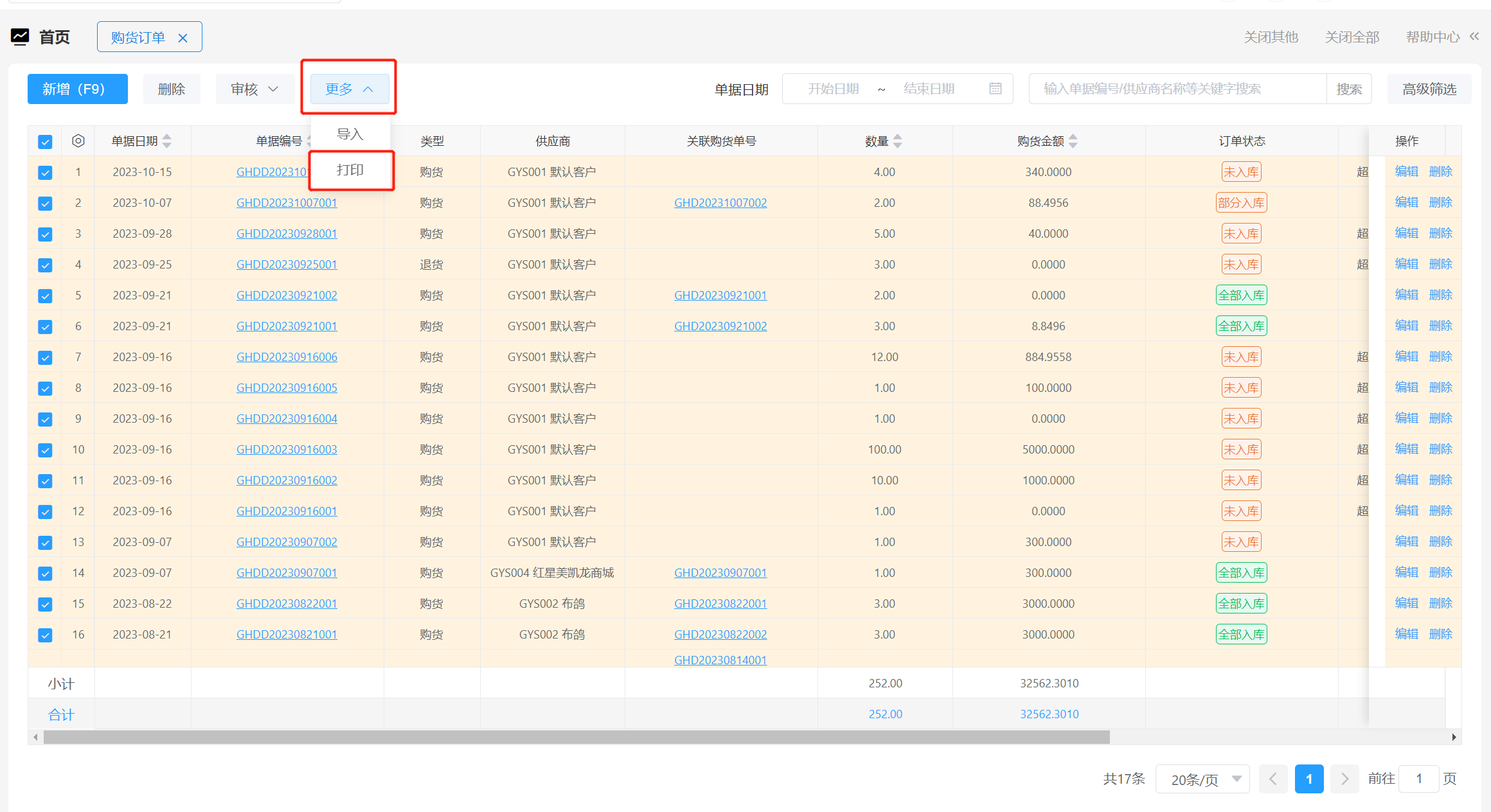Image resolution: width=1491 pixels, height=812 pixels.
Task: Sort by 单据日期 column arrows
Action: pos(167,141)
